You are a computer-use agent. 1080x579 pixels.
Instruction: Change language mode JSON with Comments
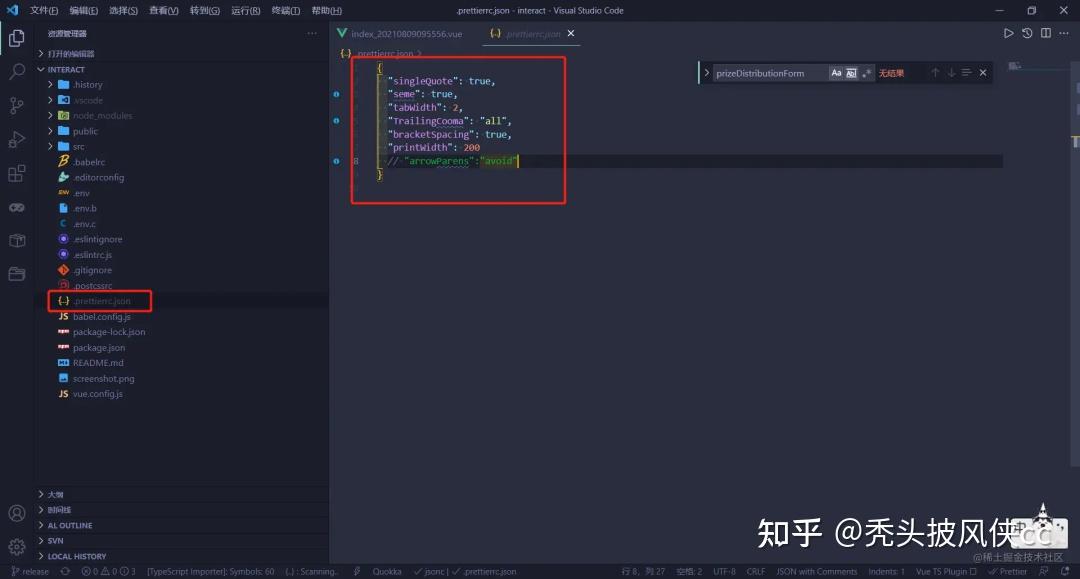(x=817, y=571)
